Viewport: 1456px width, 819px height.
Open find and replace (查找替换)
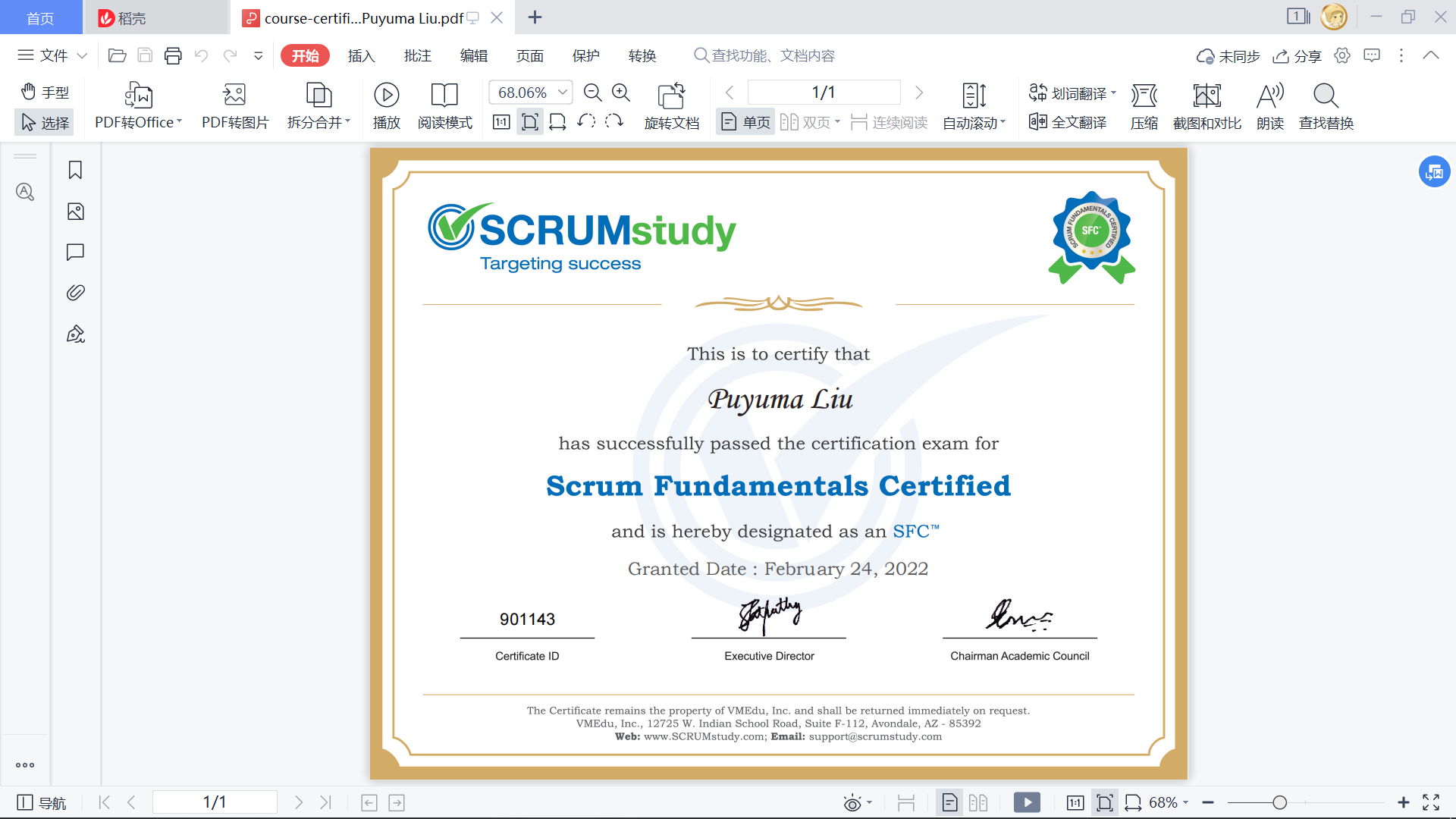pos(1326,106)
